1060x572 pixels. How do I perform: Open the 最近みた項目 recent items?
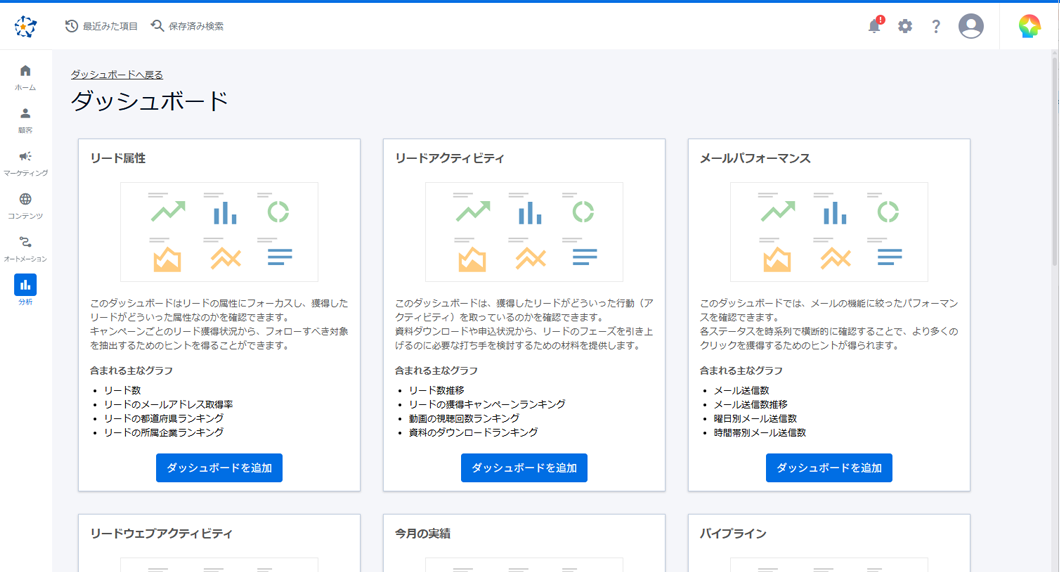tap(101, 26)
